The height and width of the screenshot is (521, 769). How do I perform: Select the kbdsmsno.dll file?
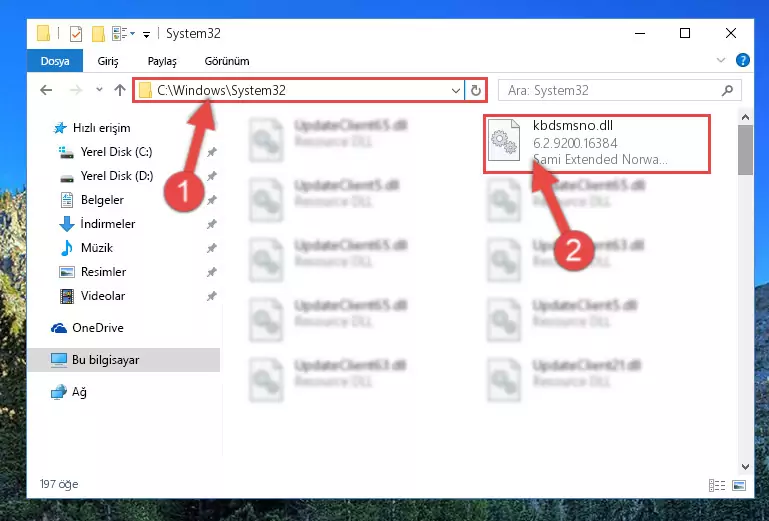point(596,143)
